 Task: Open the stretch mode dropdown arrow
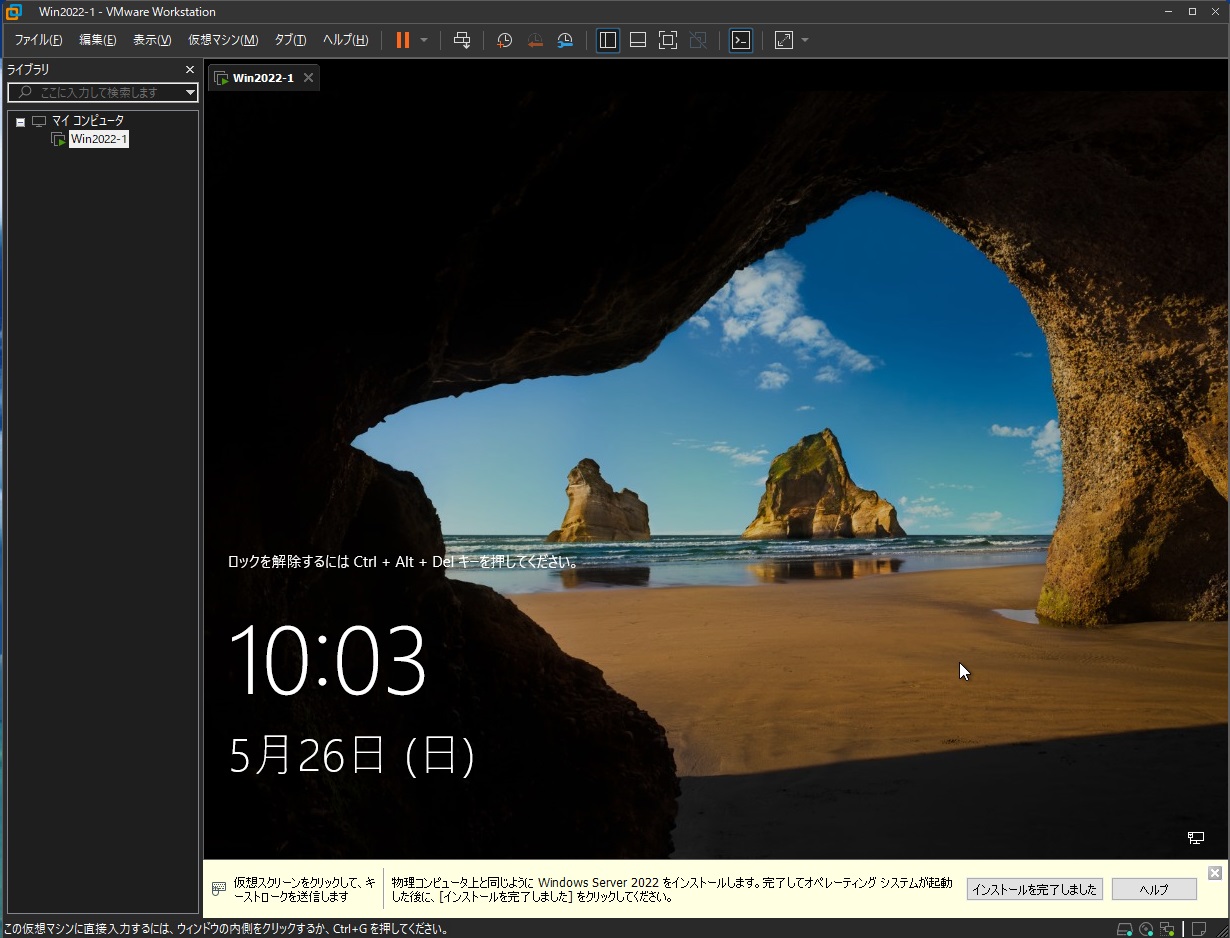tap(805, 40)
